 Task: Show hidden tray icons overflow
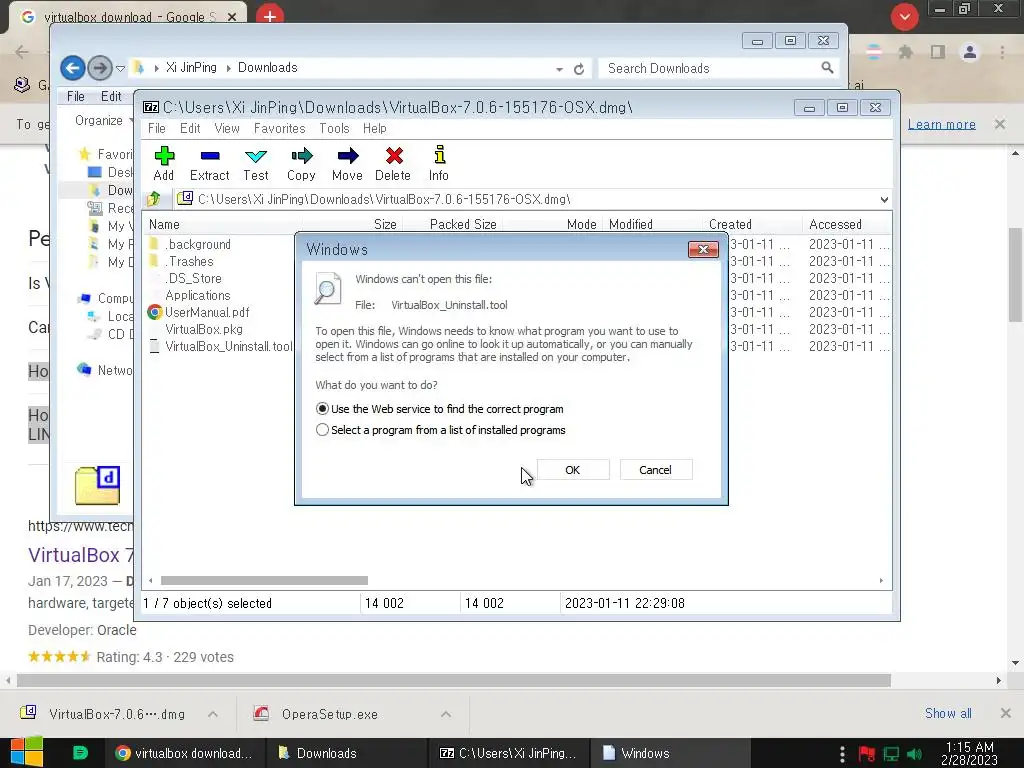[x=842, y=754]
